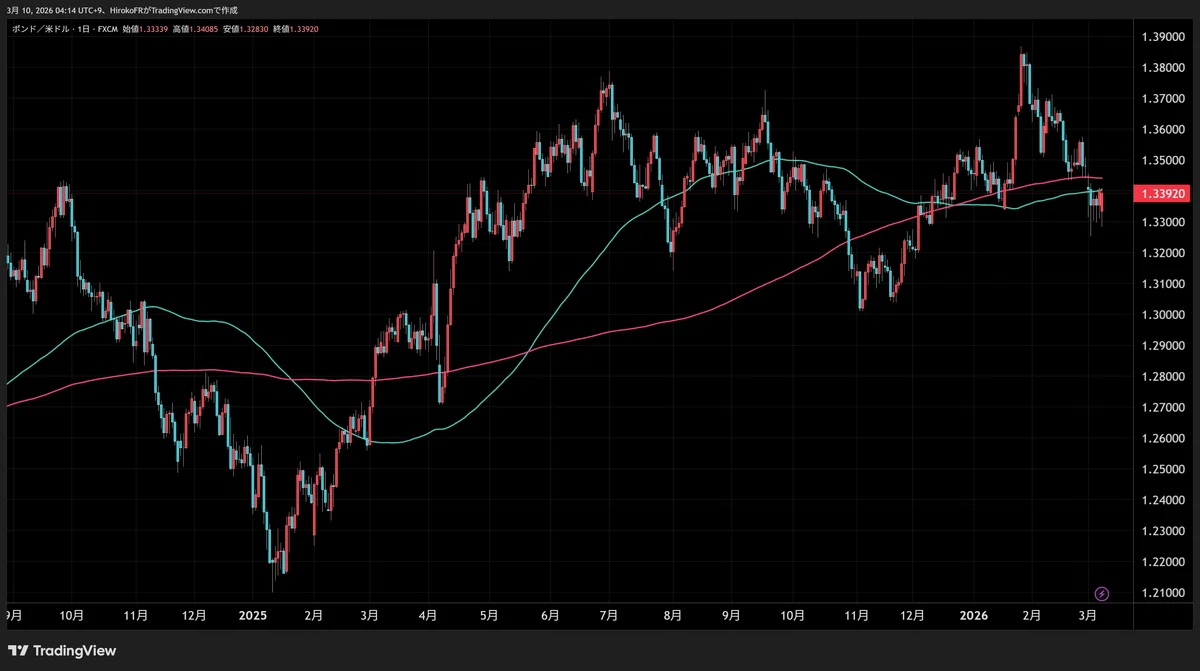Click the 5月 label on time axis
The height and width of the screenshot is (671, 1200).
[x=489, y=617]
